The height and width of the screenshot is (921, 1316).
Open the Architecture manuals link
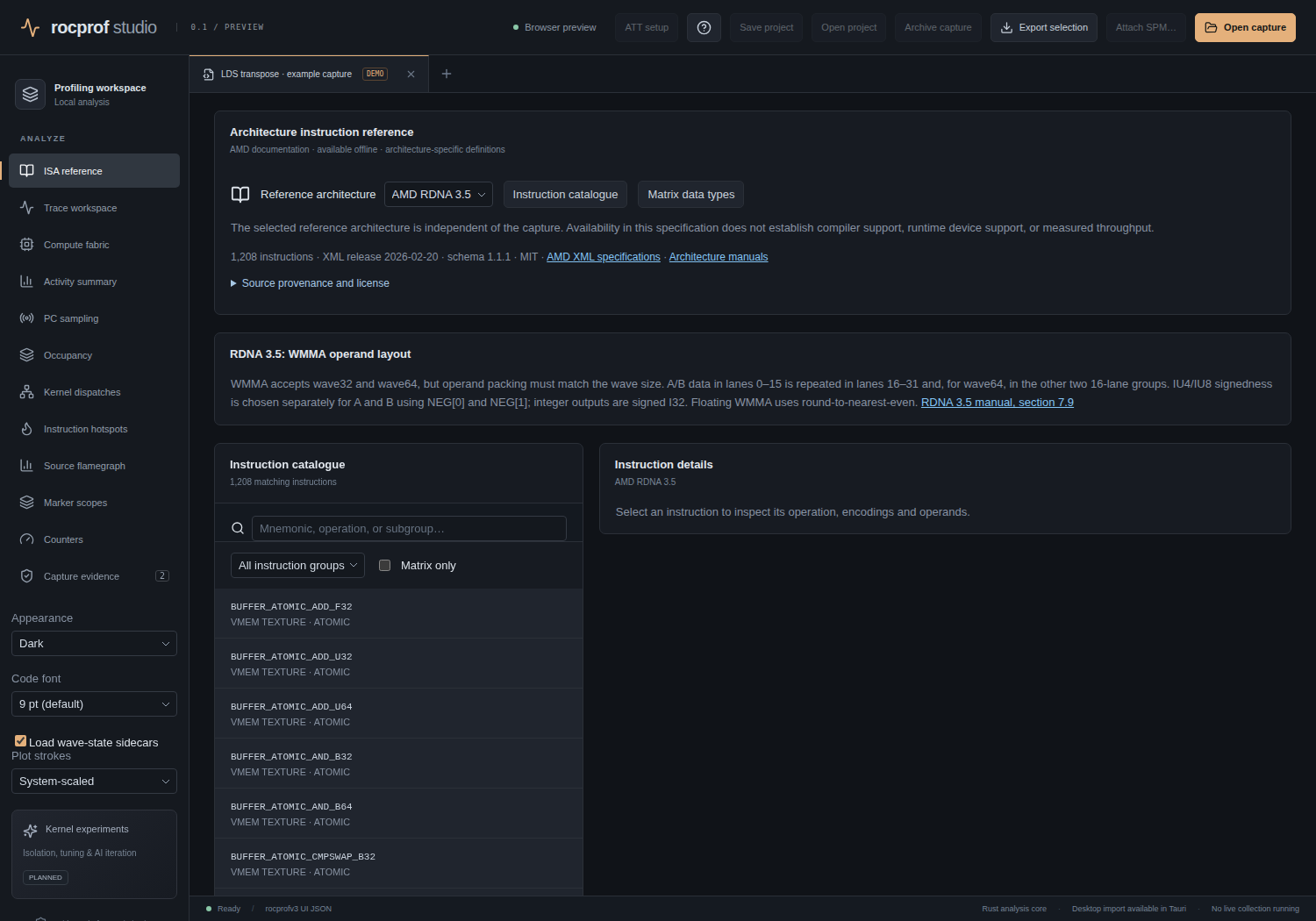pos(719,257)
